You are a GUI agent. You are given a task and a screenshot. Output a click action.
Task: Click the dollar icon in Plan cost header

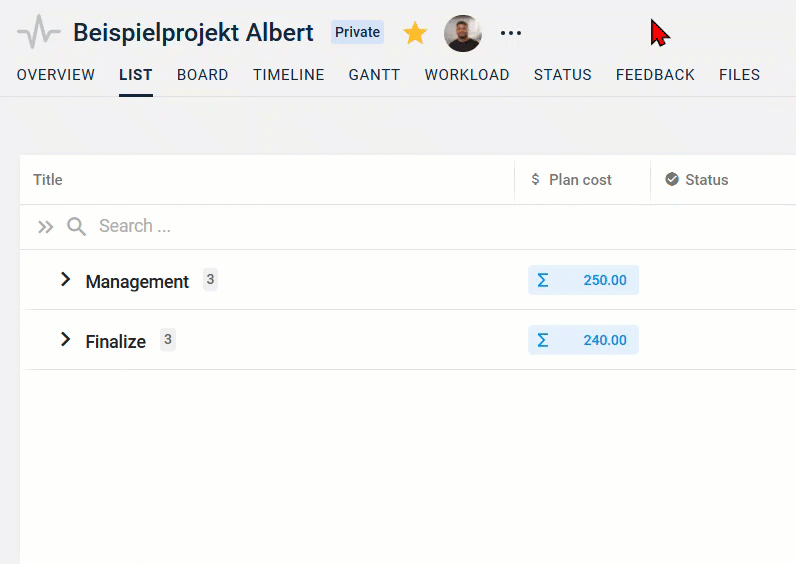coord(535,179)
